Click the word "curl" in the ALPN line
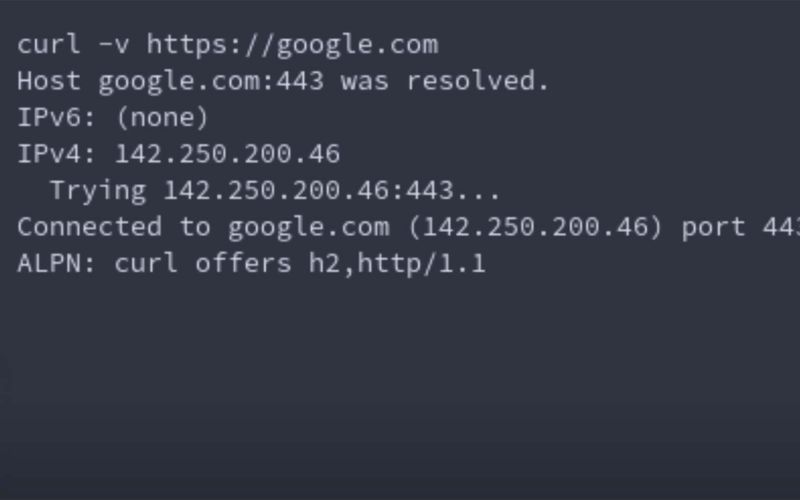The width and height of the screenshot is (800, 500). point(146,264)
